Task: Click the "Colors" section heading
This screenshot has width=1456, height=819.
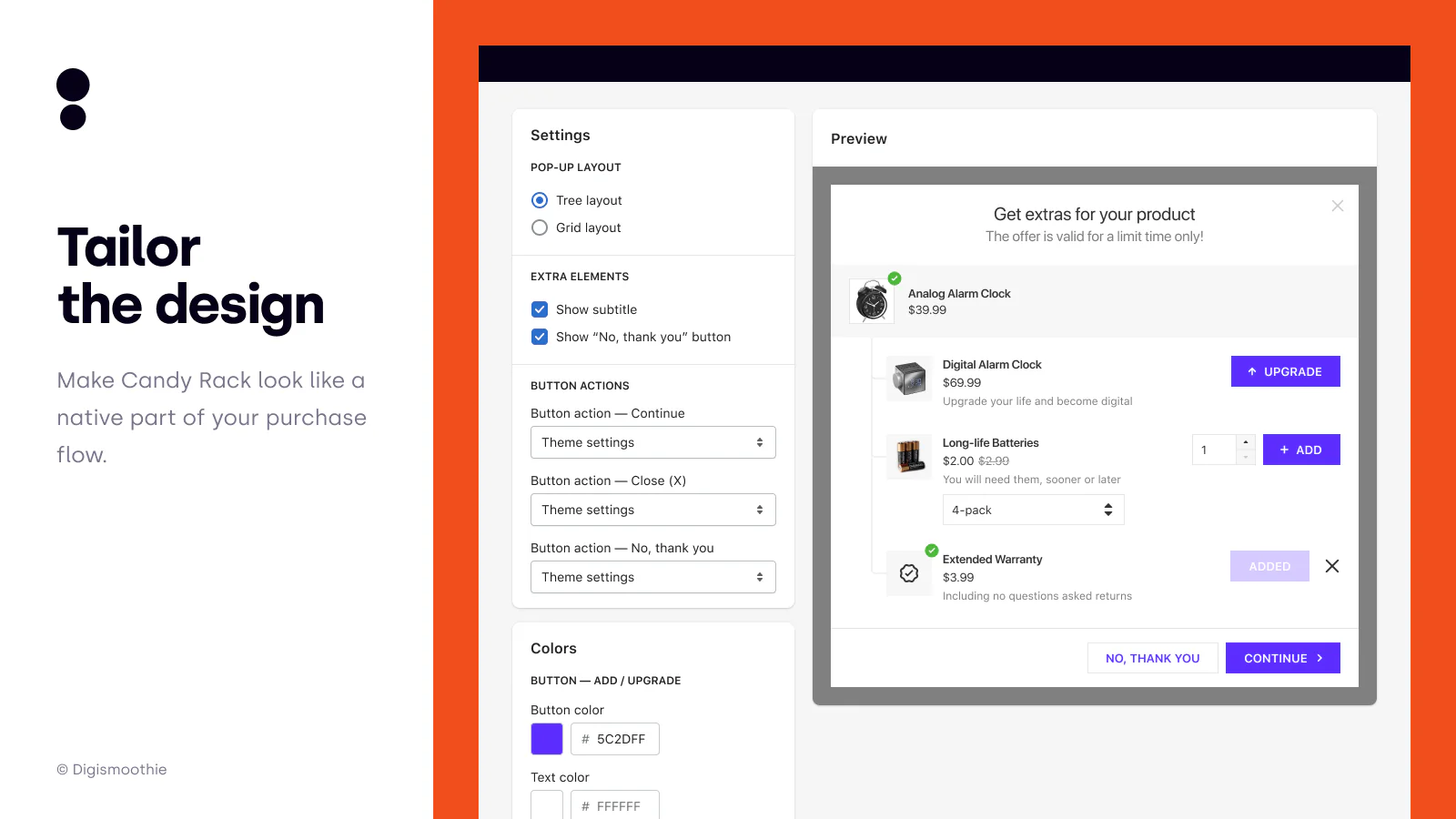Action: [x=553, y=648]
